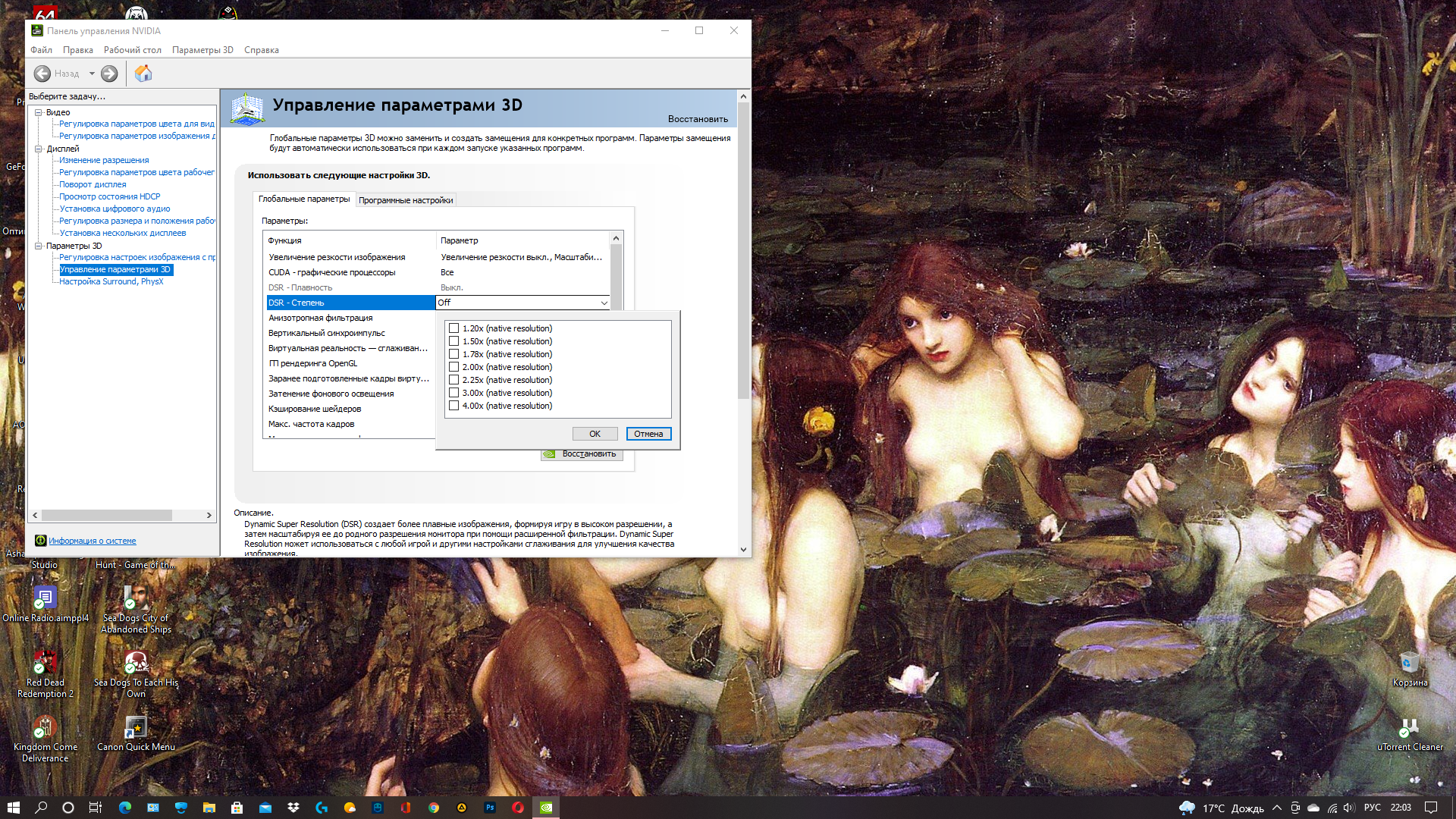Open Photoshop from the taskbar

click(489, 808)
